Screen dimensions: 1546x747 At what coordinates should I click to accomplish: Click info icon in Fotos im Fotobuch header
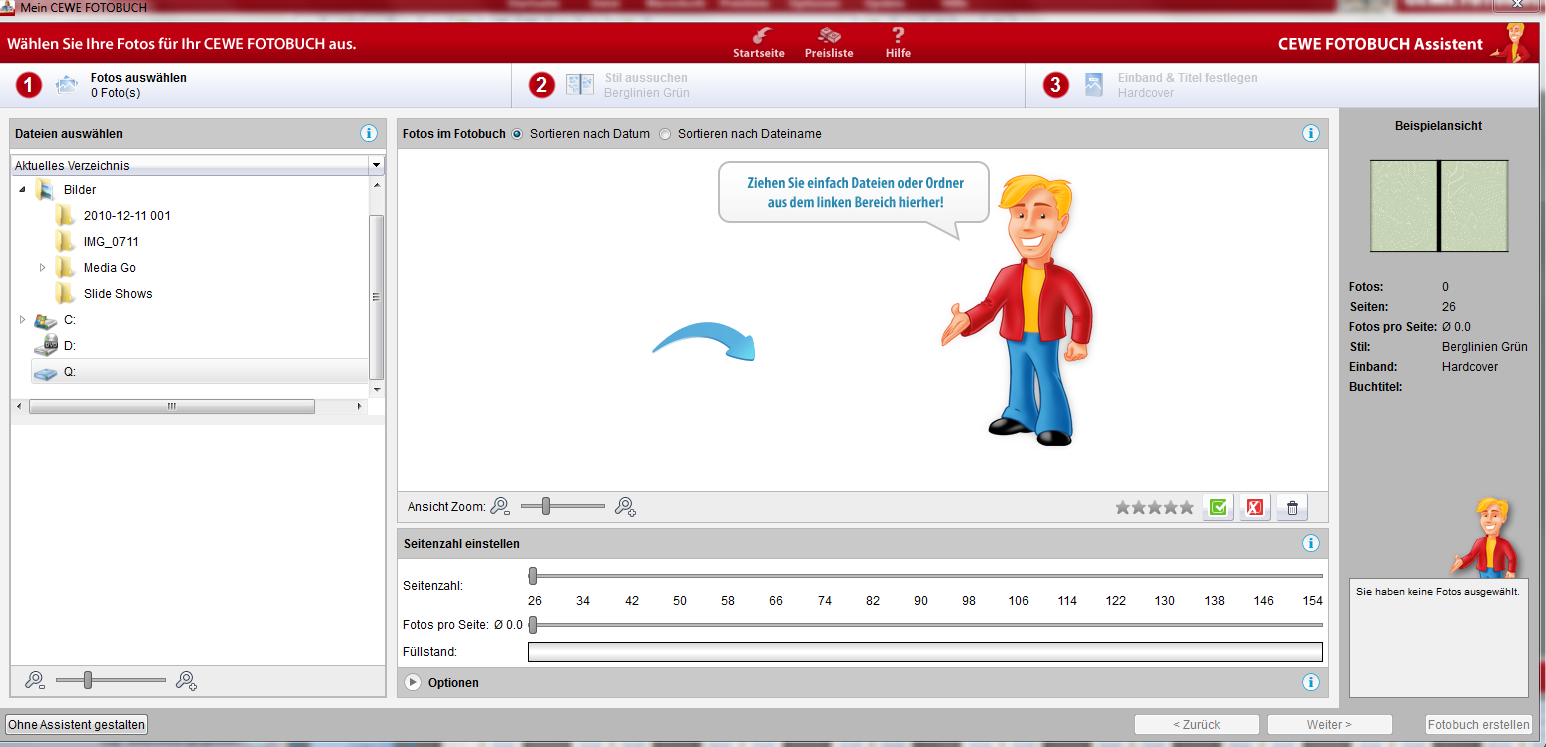1311,133
